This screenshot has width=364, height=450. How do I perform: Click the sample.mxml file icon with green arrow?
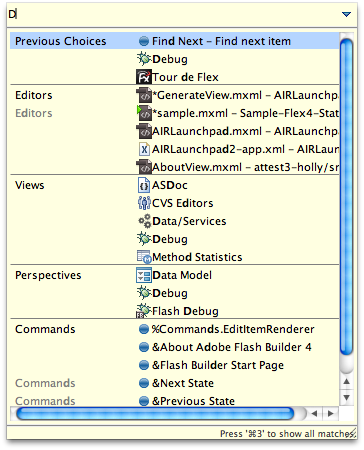144,113
